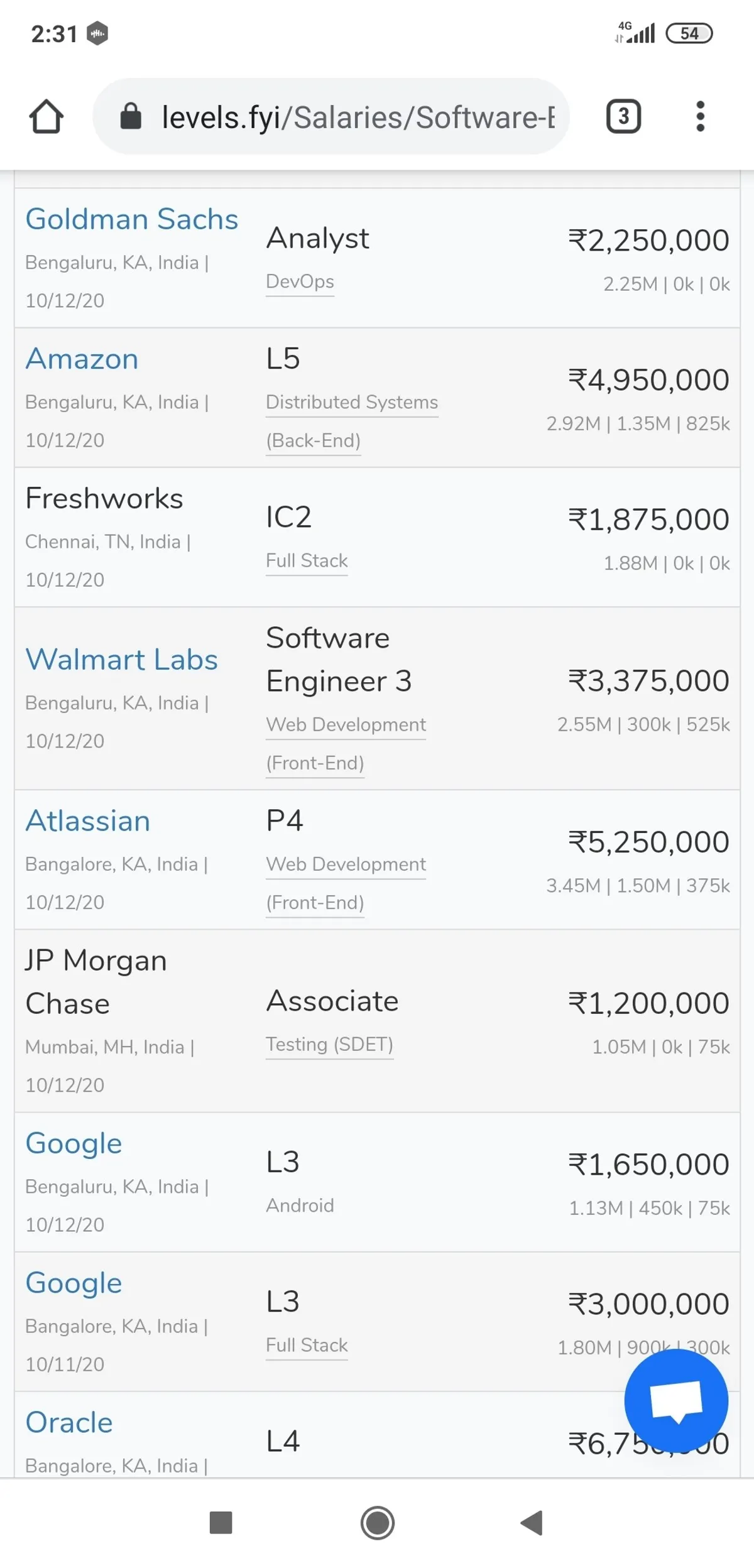Open the Amazon company link
The image size is (754, 1568).
point(82,359)
